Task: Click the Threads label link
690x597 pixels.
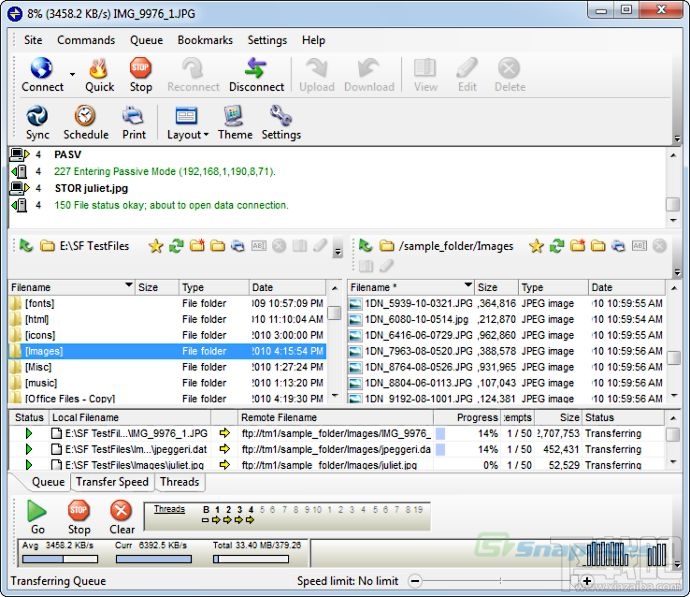Action: (x=169, y=509)
